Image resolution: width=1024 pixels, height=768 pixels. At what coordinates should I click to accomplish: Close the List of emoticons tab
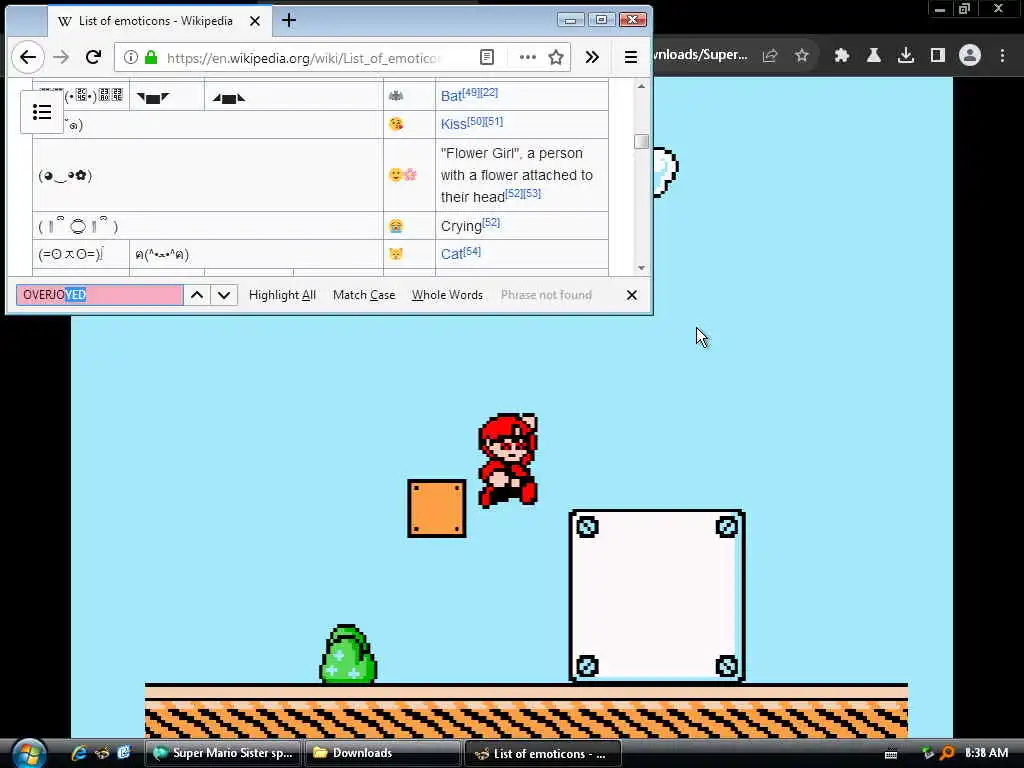point(255,21)
